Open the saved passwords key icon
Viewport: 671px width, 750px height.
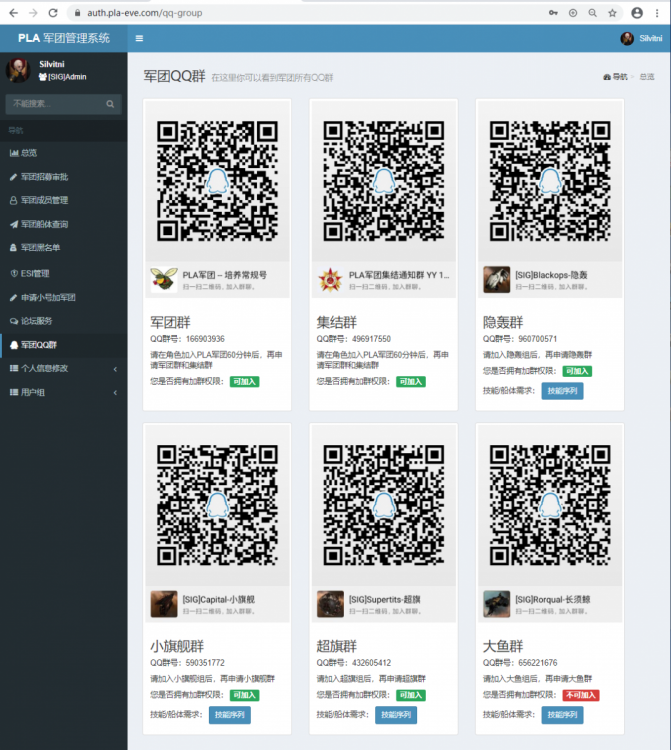[553, 12]
